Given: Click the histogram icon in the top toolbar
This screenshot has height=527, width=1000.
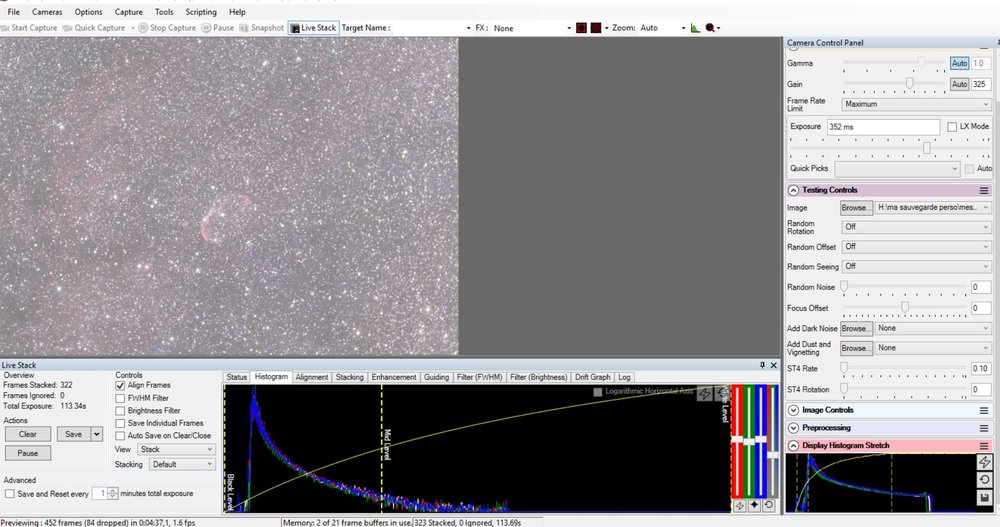Looking at the screenshot, I should [696, 28].
